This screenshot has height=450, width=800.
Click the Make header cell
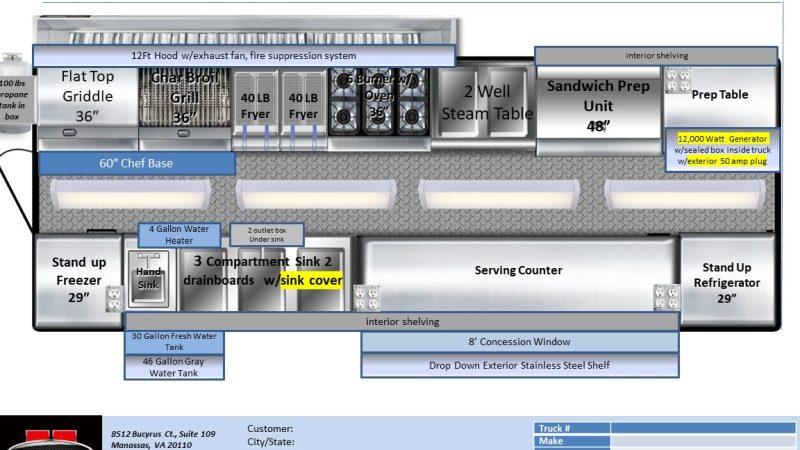point(572,441)
